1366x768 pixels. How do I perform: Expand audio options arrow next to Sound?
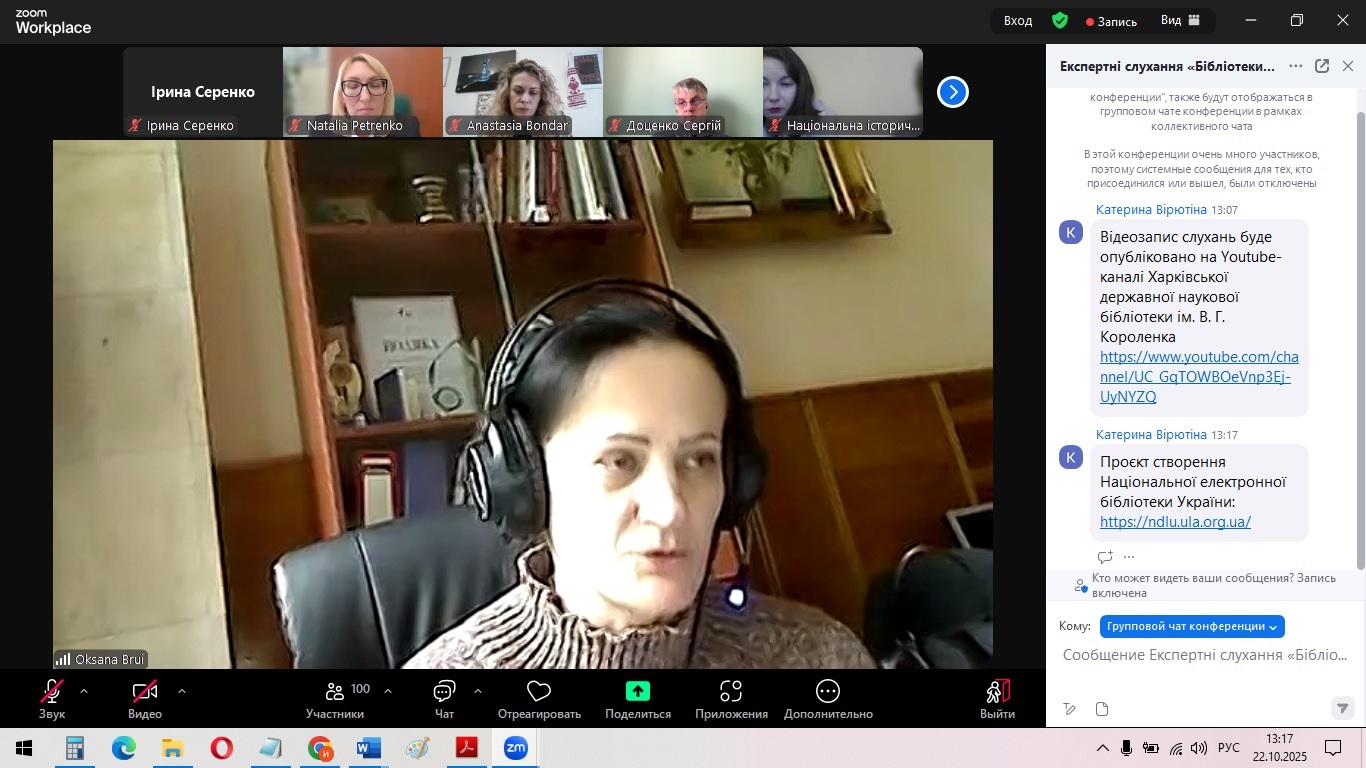pyautogui.click(x=84, y=691)
